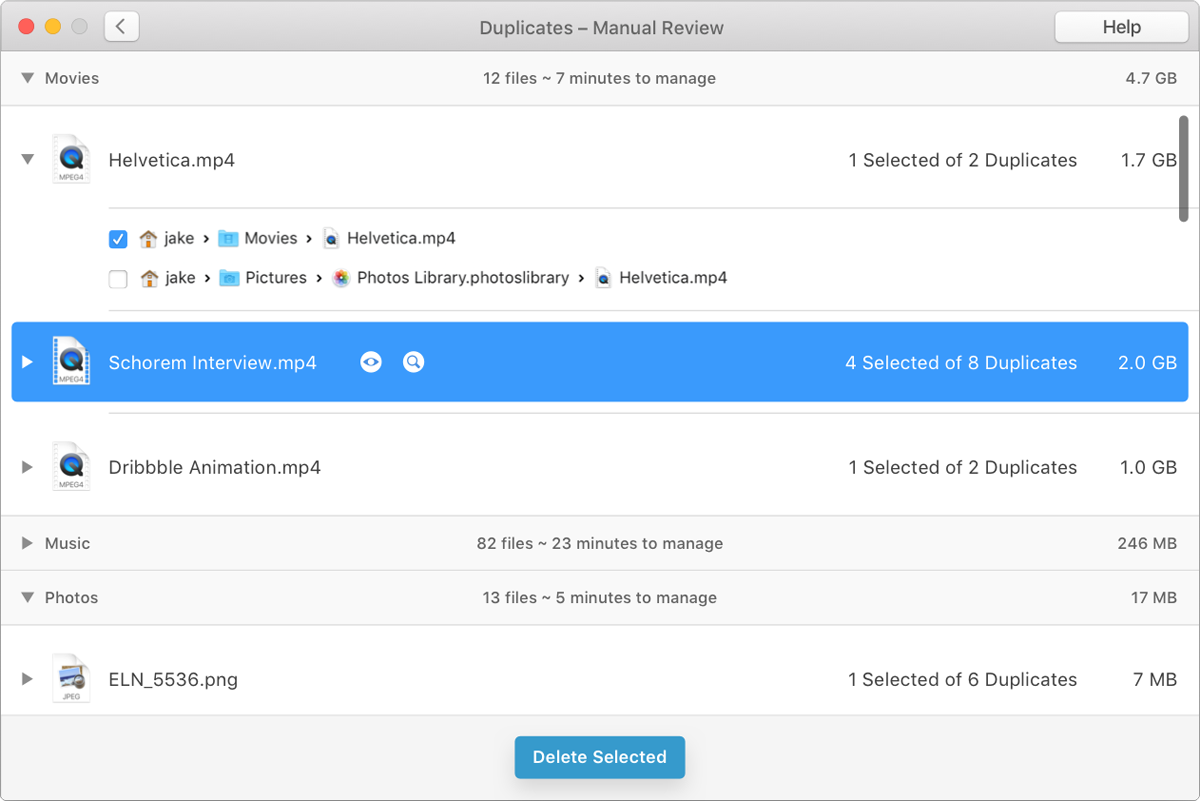Click the home icon in Movies path

coord(149,238)
